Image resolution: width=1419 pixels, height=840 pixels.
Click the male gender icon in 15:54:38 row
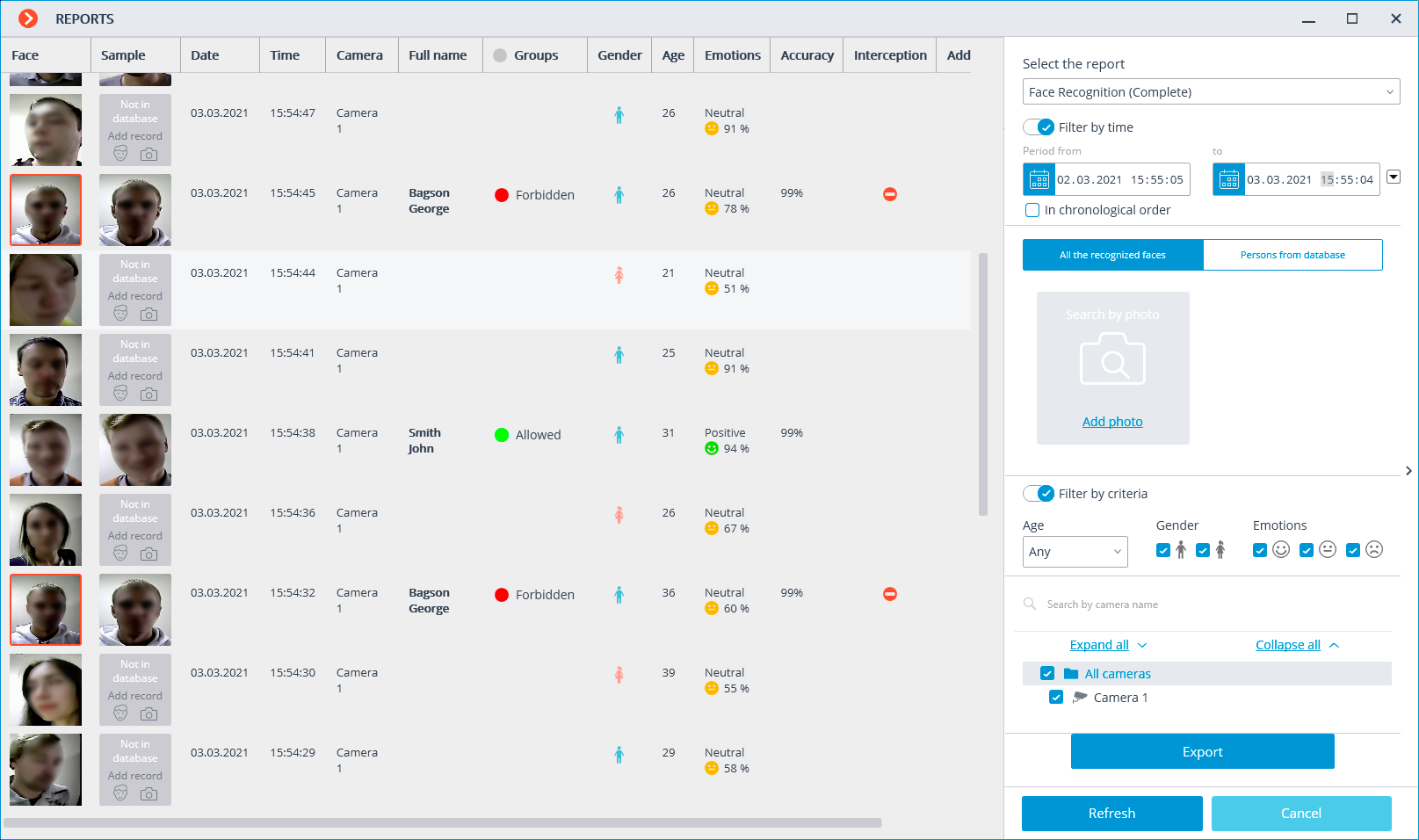point(619,434)
